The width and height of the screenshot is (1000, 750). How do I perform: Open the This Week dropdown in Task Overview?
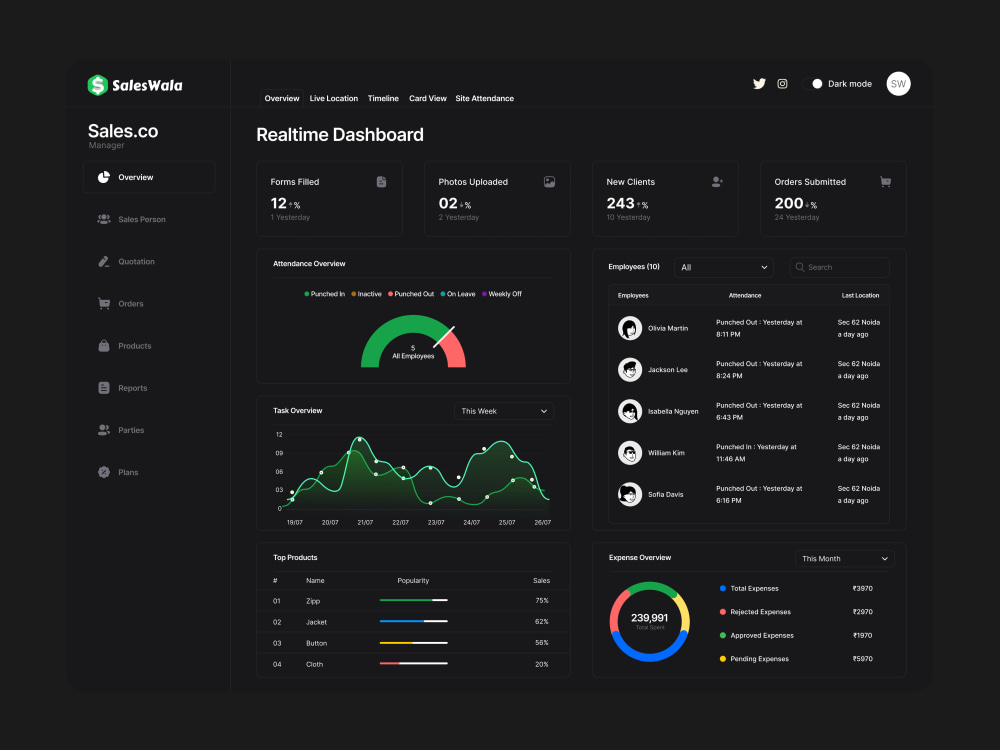[x=503, y=411]
